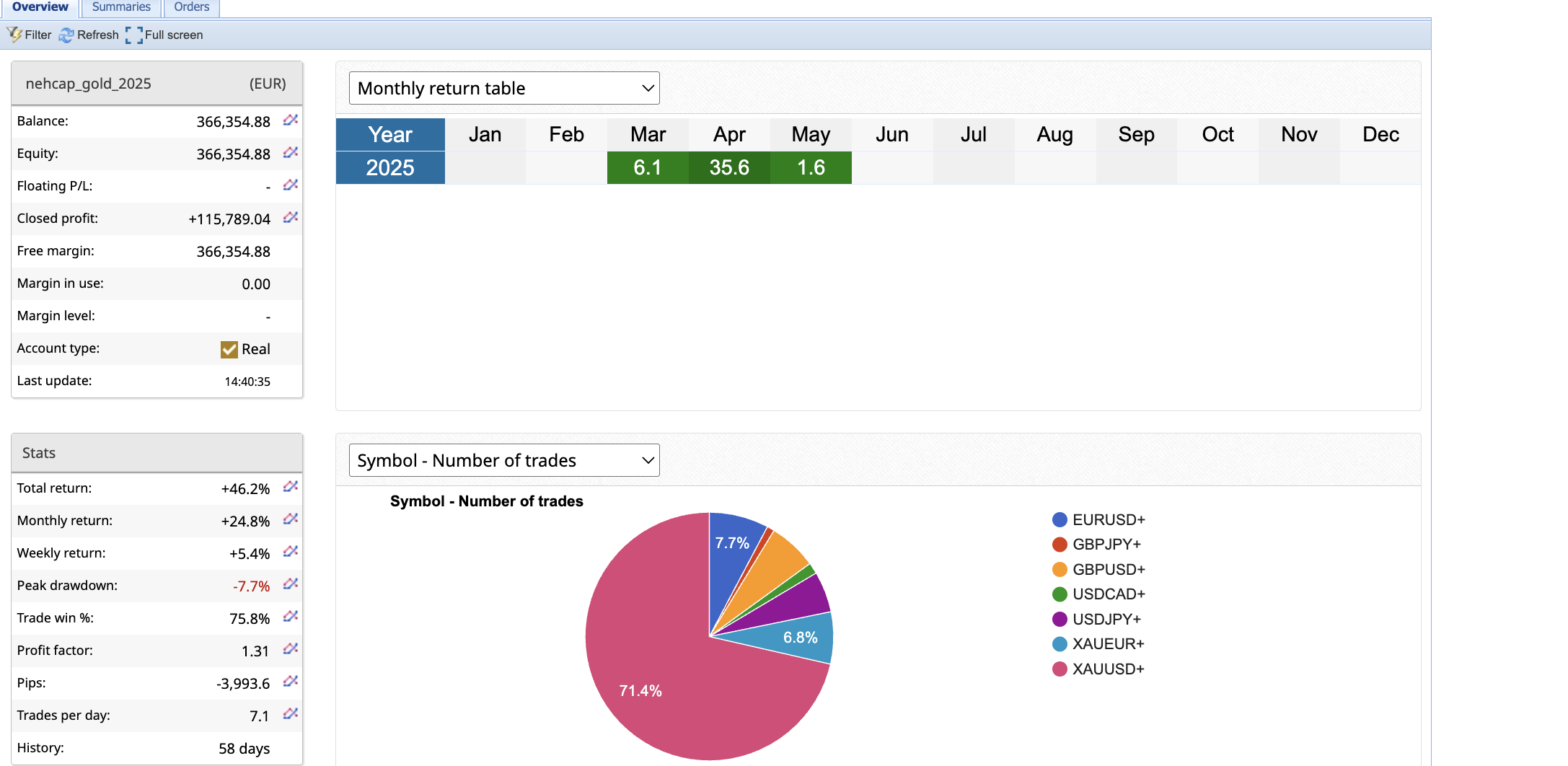Screen dimensions: 1568x766
Task: Switch to the Summaries tab
Action: [121, 7]
